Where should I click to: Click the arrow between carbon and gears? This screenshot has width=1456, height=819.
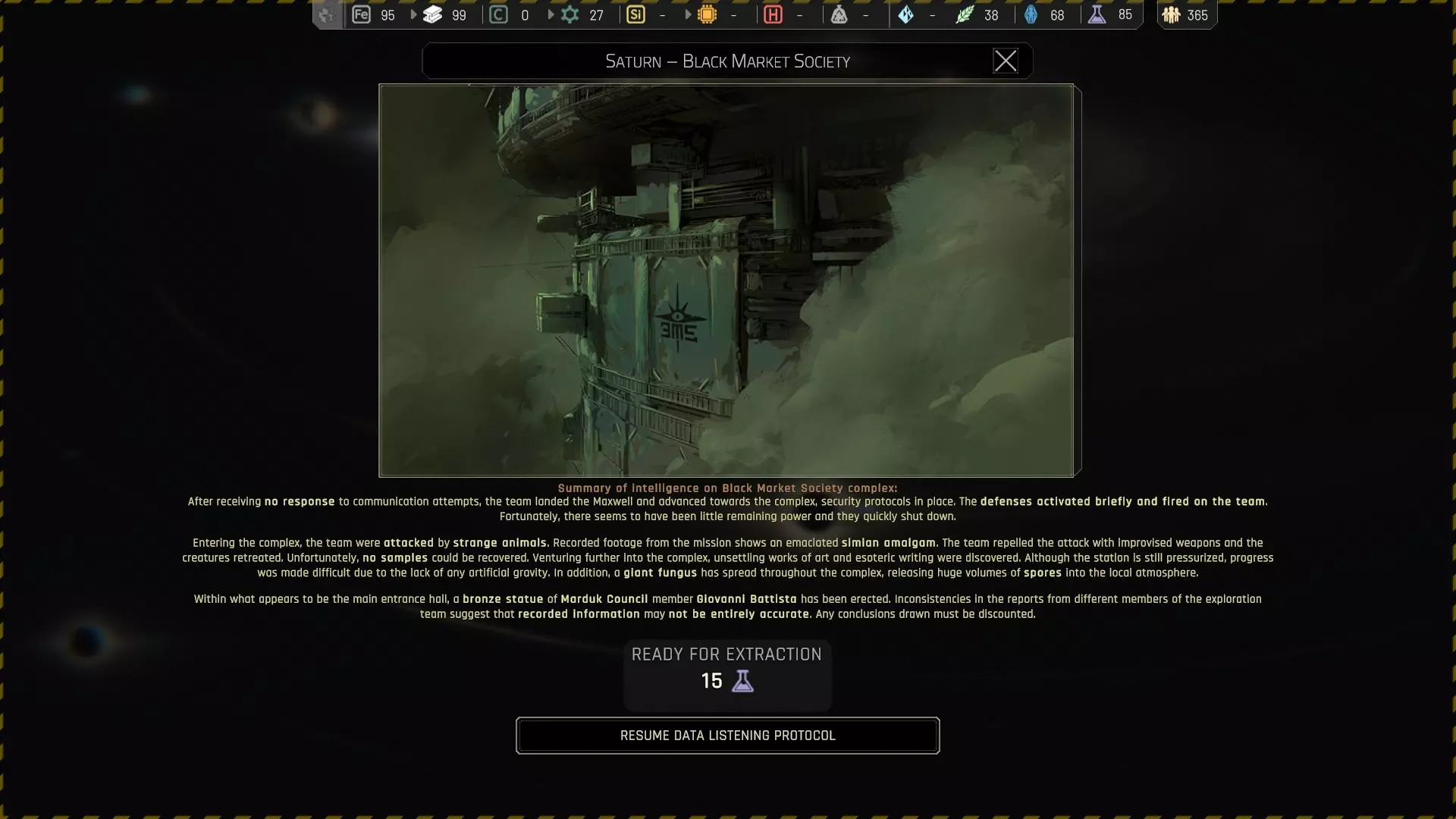coord(551,14)
